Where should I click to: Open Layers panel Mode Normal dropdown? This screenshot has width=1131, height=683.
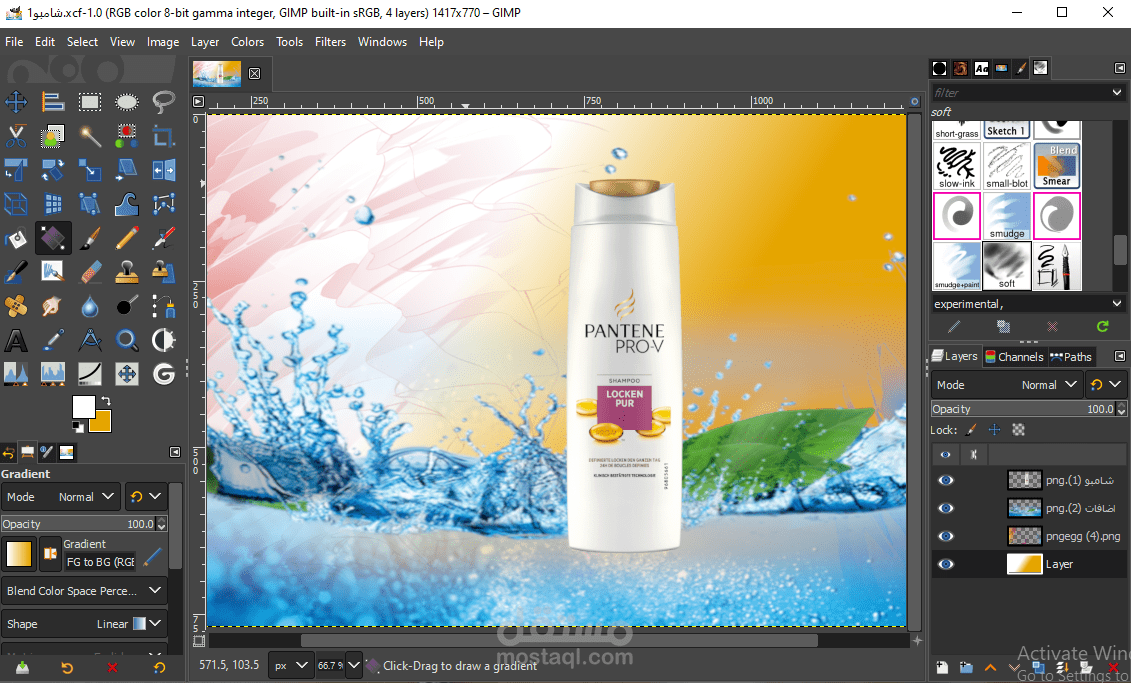[x=1006, y=385]
